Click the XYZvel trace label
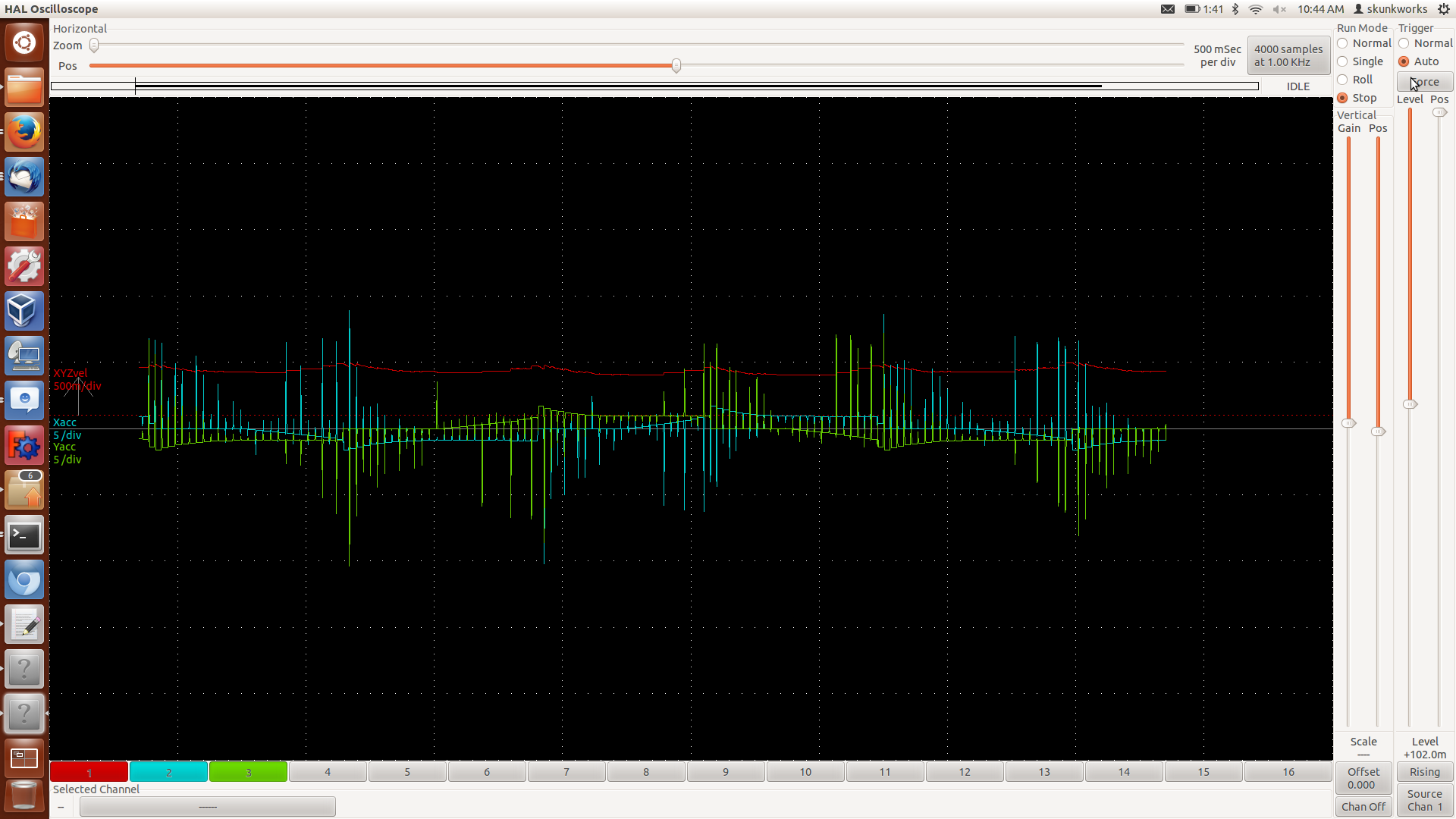This screenshot has height=819, width=1456. click(71, 373)
